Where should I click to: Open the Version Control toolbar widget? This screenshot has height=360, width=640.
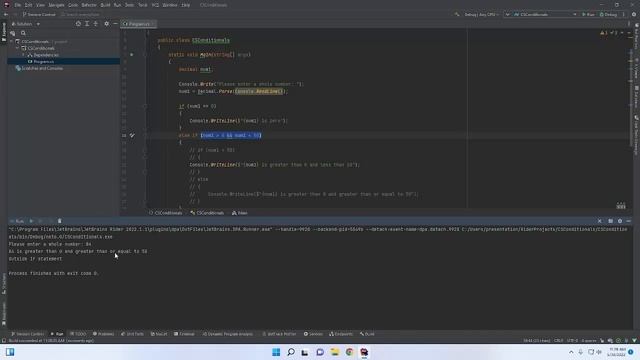[x=39, y=14]
